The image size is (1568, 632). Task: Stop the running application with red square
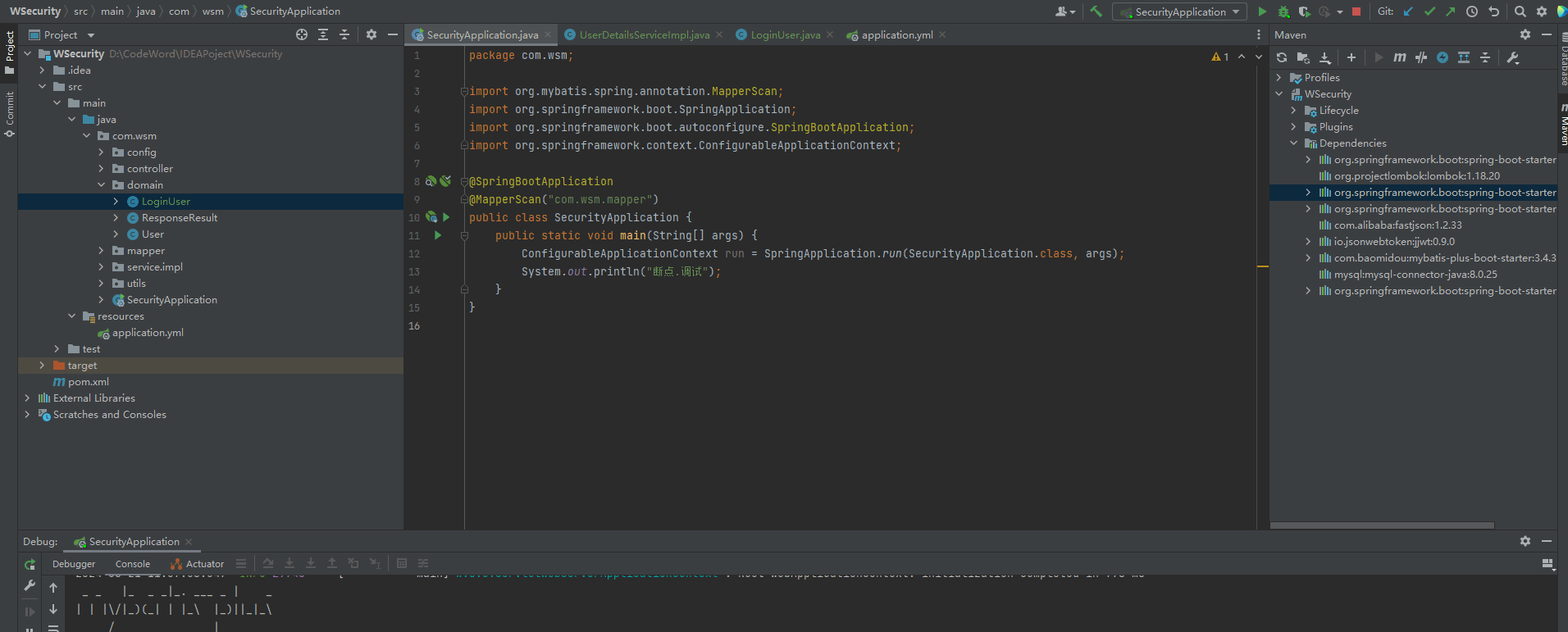click(x=1356, y=11)
